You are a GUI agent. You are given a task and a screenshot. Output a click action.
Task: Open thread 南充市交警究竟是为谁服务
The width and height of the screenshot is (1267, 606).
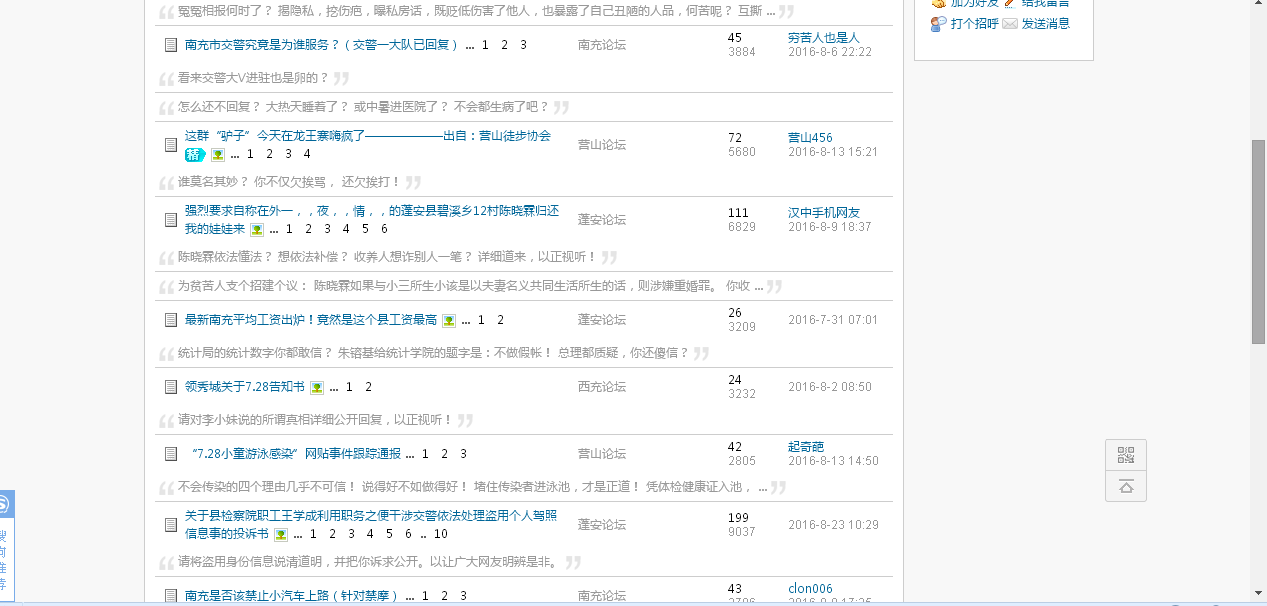pos(321,45)
